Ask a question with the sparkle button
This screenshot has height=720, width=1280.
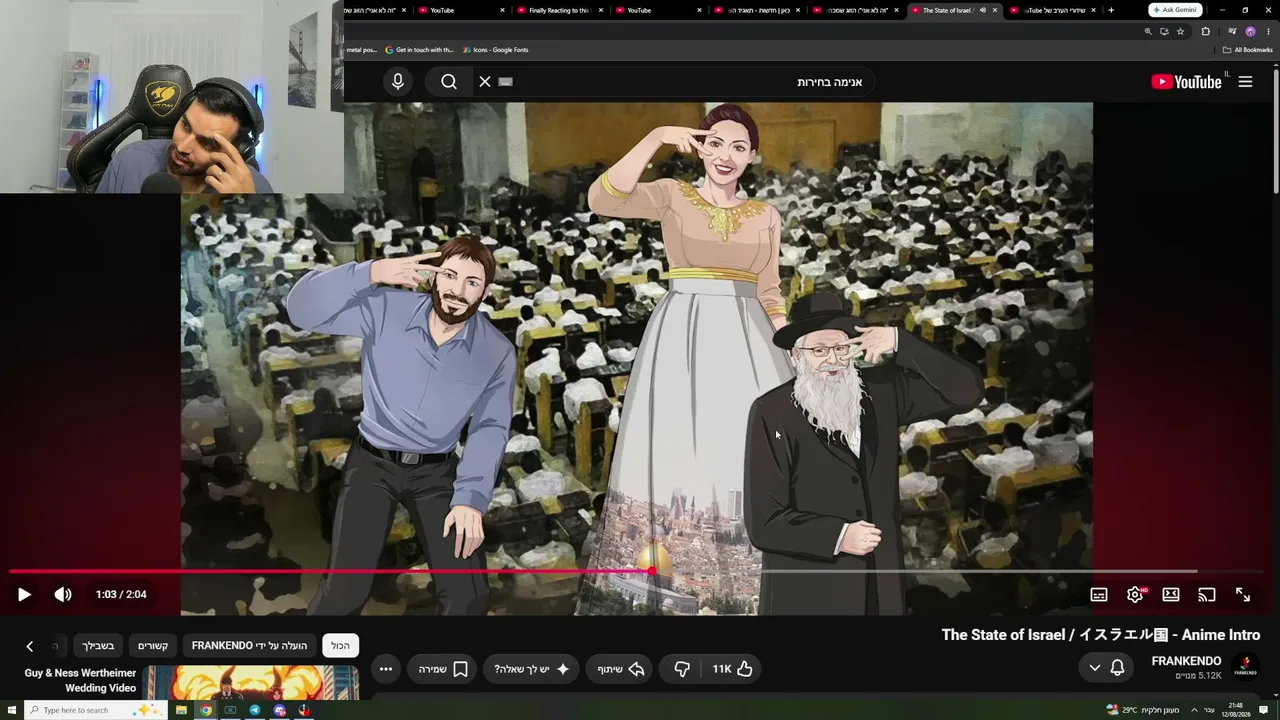tap(532, 669)
